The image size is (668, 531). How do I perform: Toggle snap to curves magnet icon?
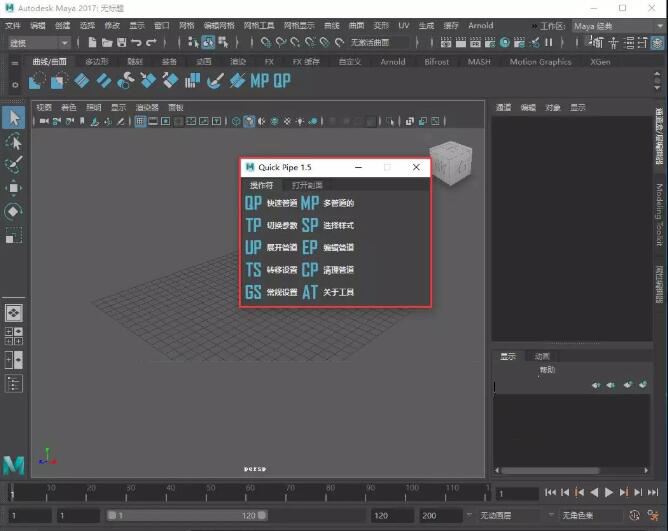point(281,42)
